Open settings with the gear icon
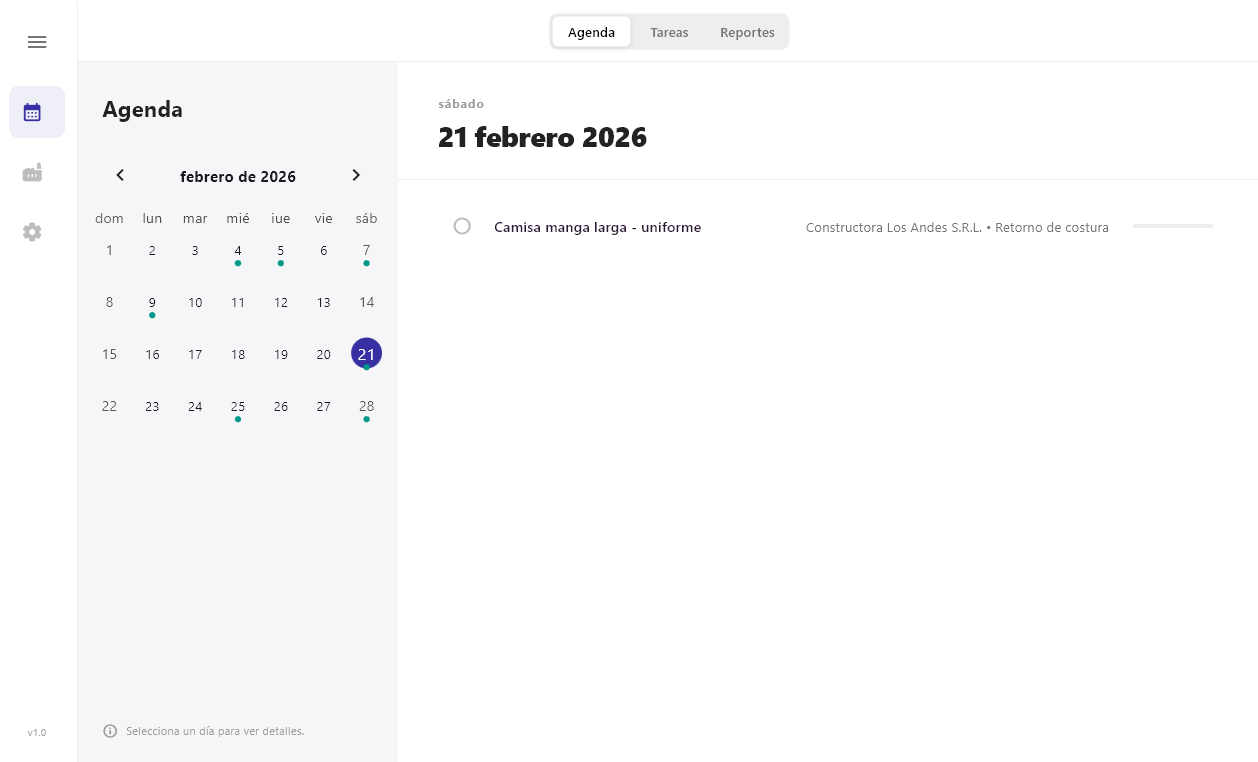The image size is (1258, 762). coord(32,232)
